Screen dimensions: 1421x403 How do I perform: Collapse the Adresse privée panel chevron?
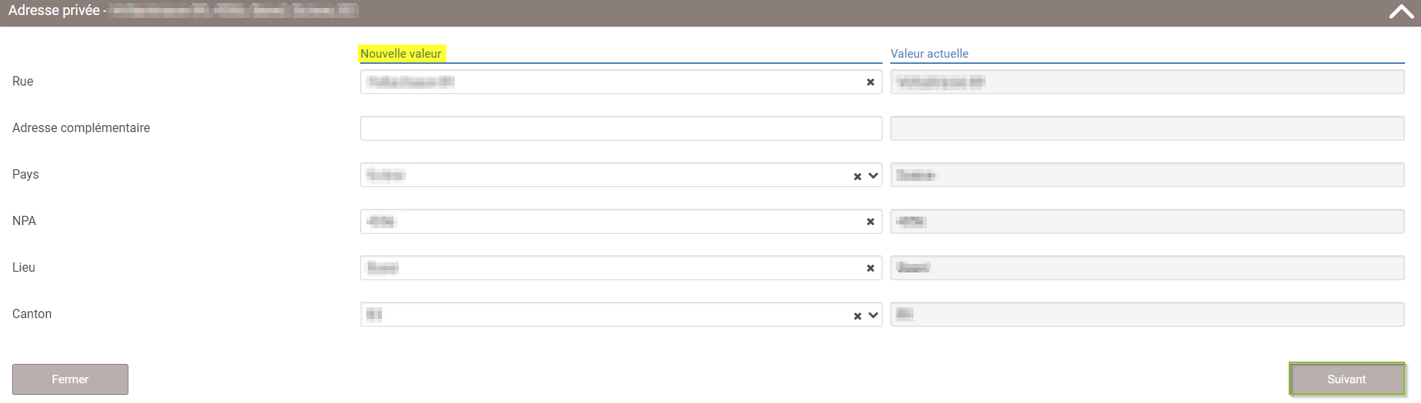pyautogui.click(x=1398, y=13)
